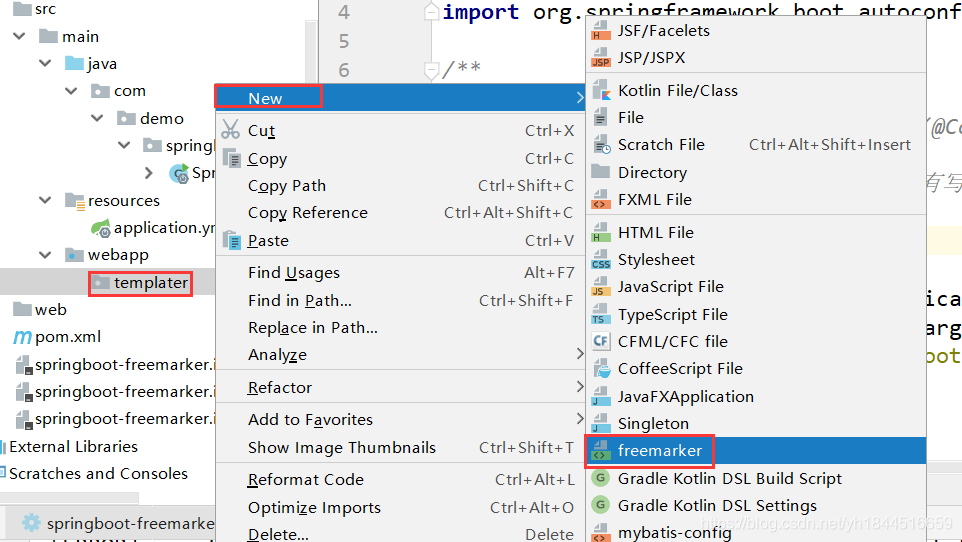The height and width of the screenshot is (542, 962).
Task: Open the Analyze submenu arrow
Action: [580, 354]
